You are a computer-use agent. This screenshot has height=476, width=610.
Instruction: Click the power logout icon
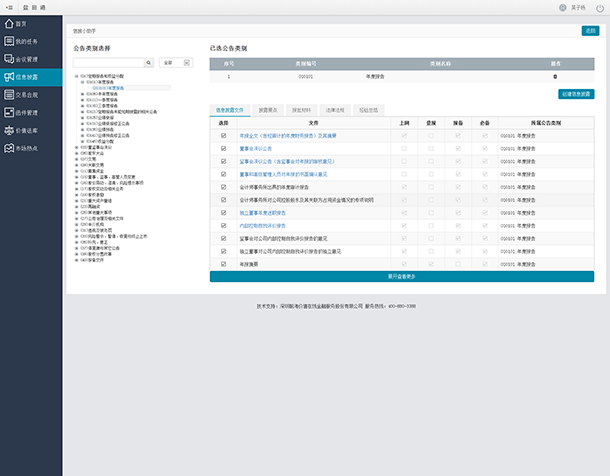tap(600, 8)
